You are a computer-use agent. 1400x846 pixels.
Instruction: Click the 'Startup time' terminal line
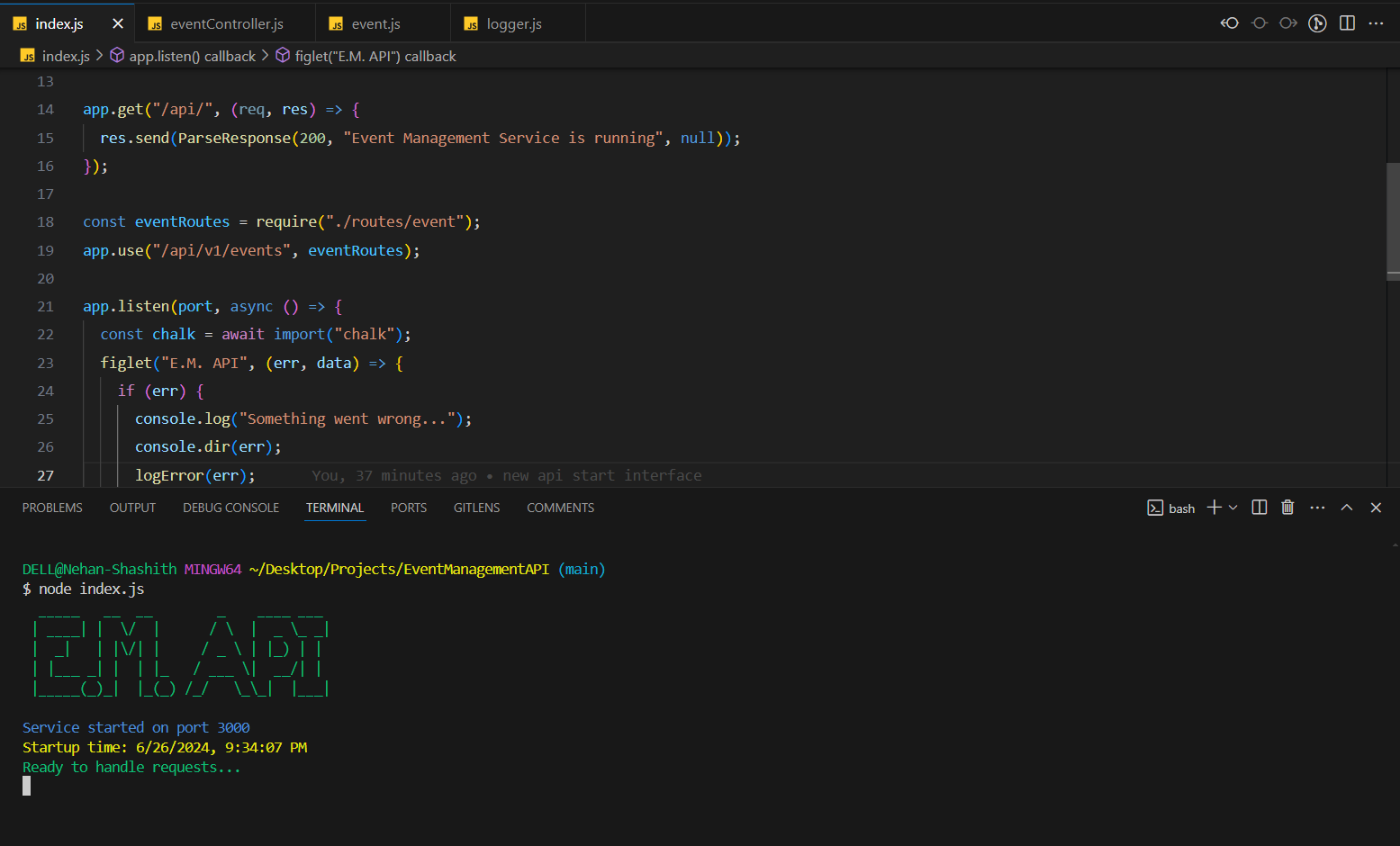coord(165,747)
